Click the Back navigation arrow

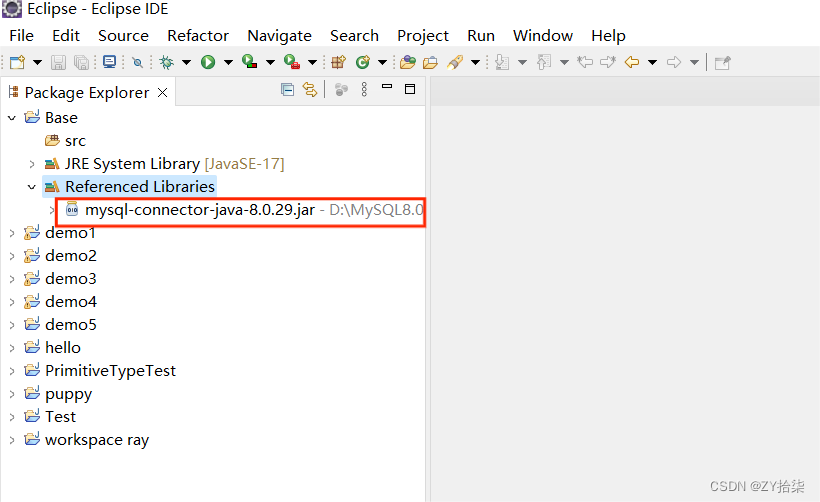pyautogui.click(x=631, y=62)
